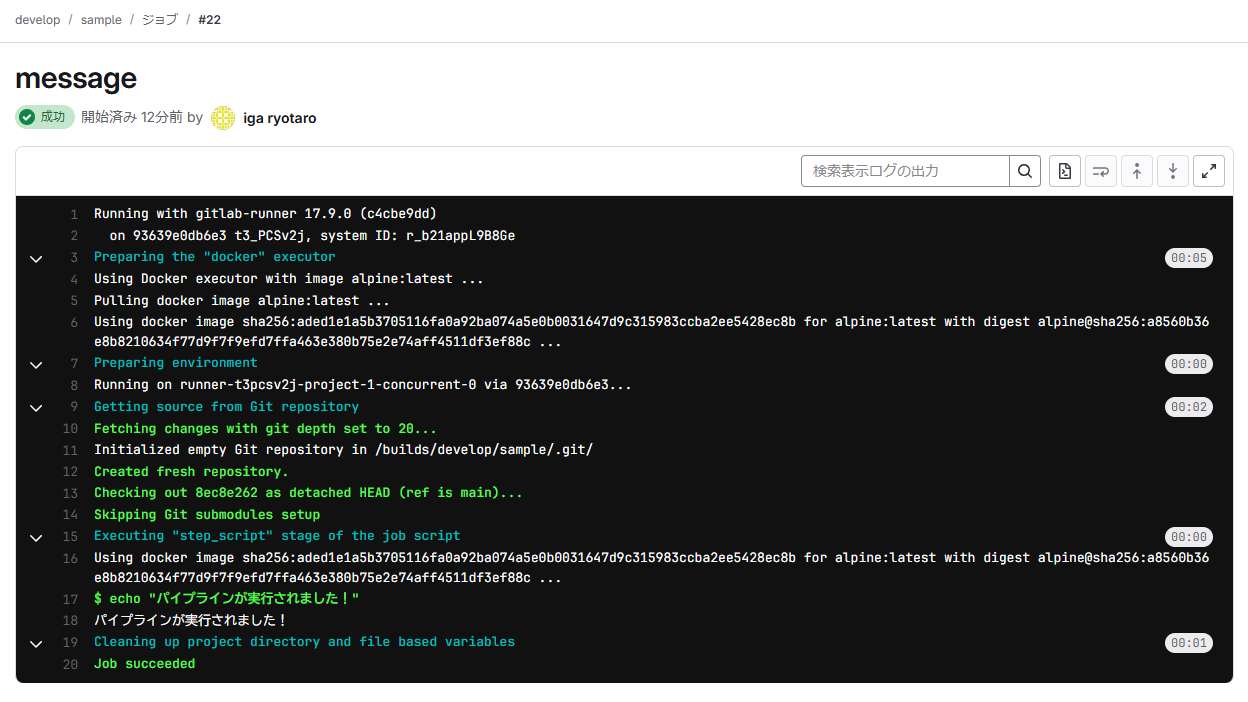Click iga ryotaro's avatar image
1248x702 pixels.
[x=222, y=117]
